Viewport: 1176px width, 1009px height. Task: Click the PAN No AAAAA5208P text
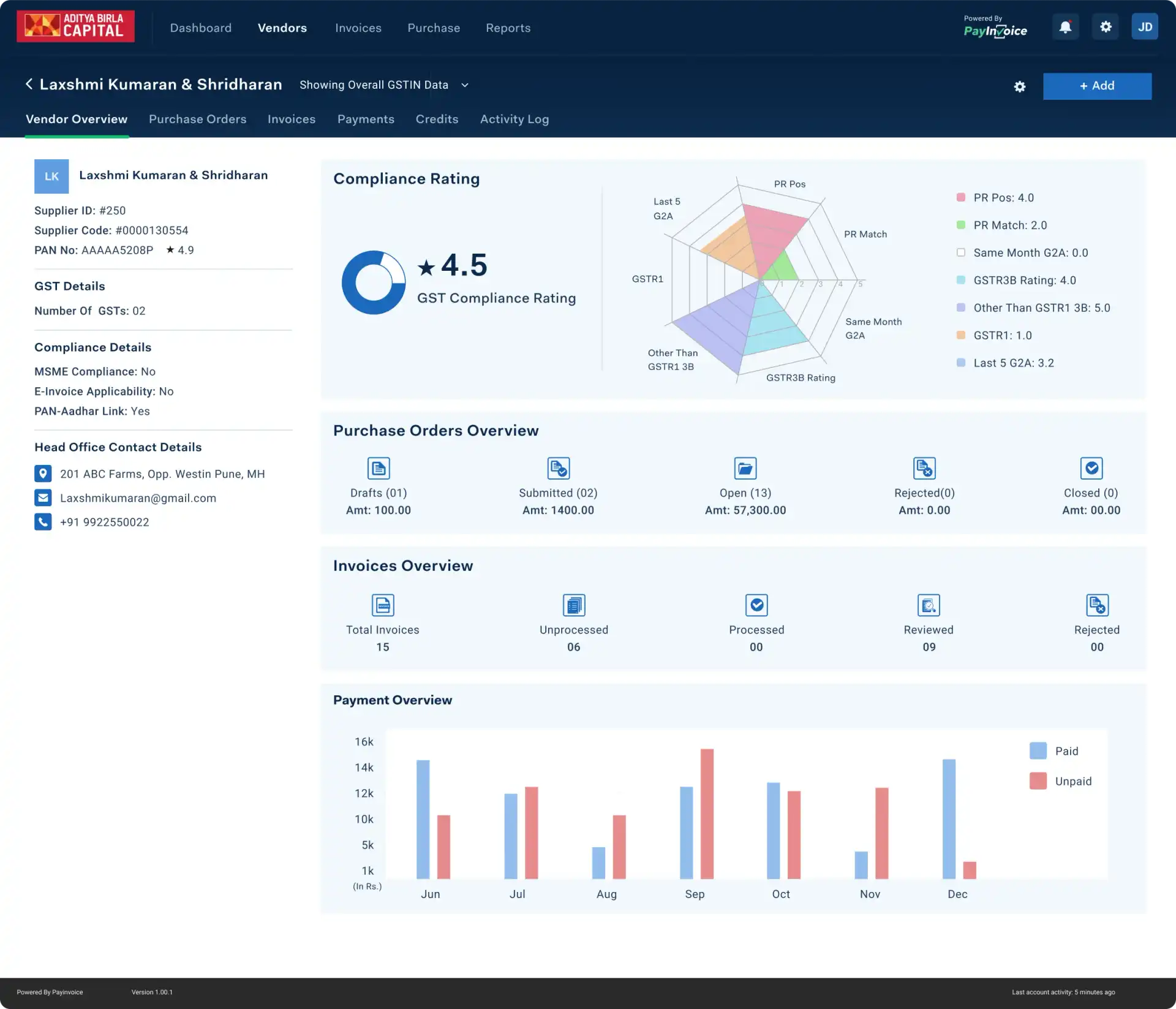pyautogui.click(x=94, y=250)
